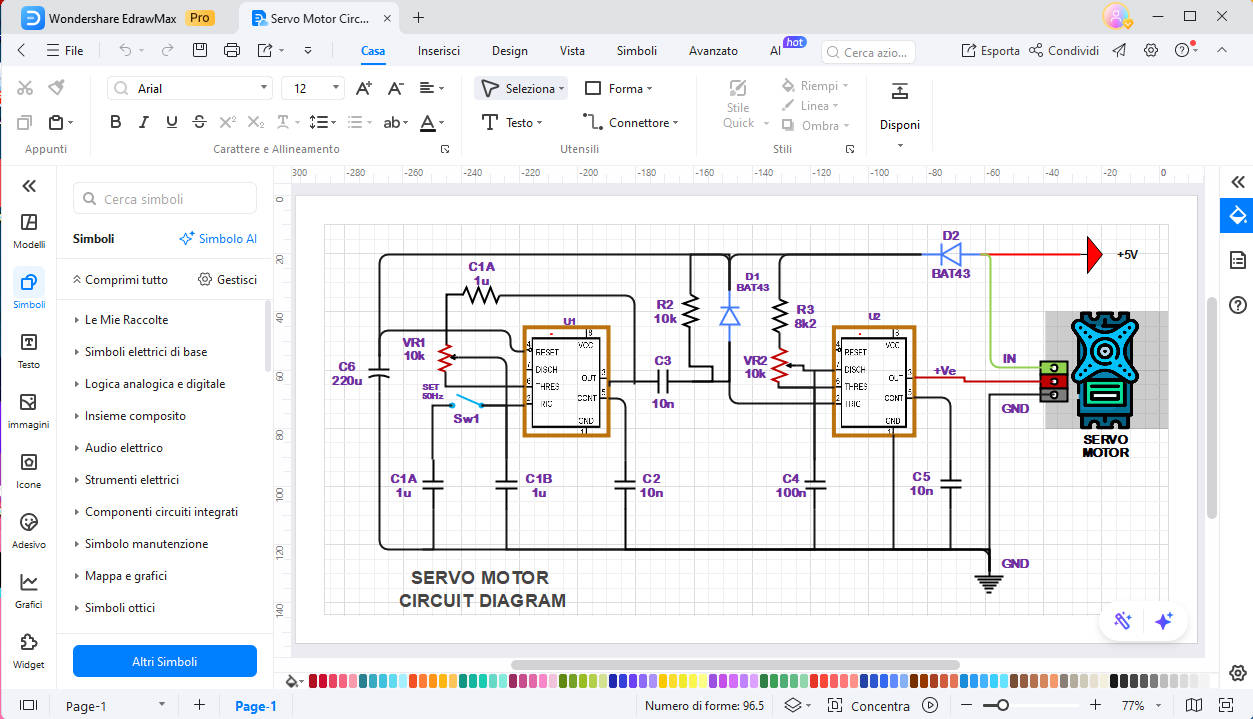This screenshot has width=1253, height=719.
Task: Open new document tab with plus
Action: [x=418, y=17]
